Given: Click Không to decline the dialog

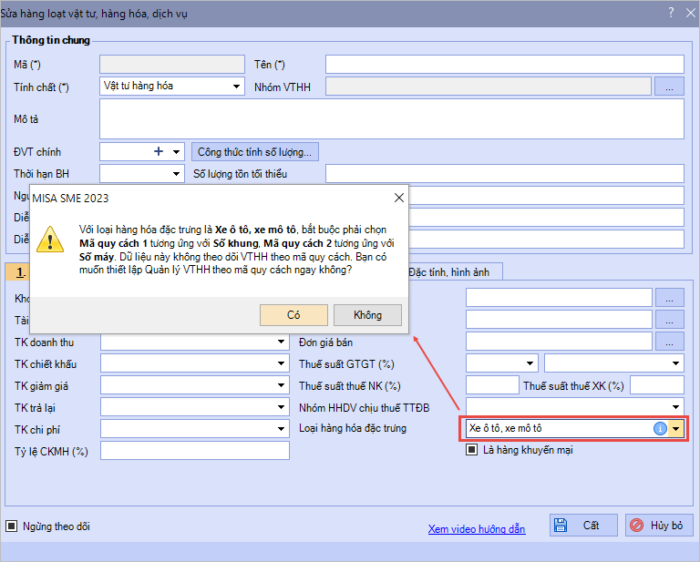Looking at the screenshot, I should (367, 315).
